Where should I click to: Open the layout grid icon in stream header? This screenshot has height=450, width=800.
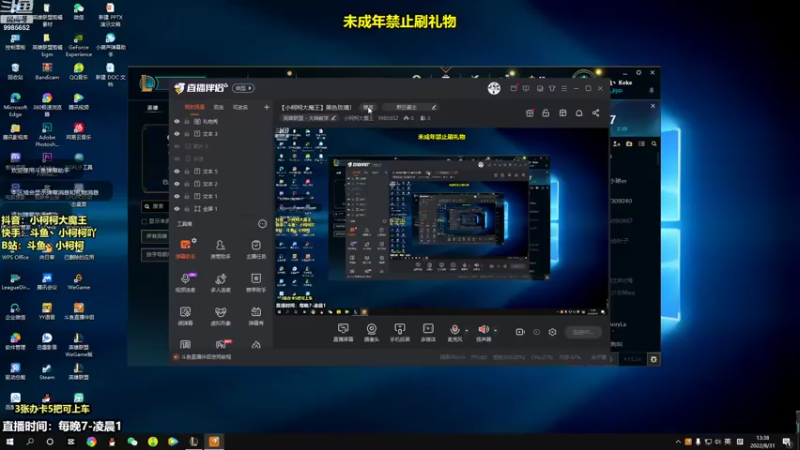pyautogui.click(x=563, y=113)
